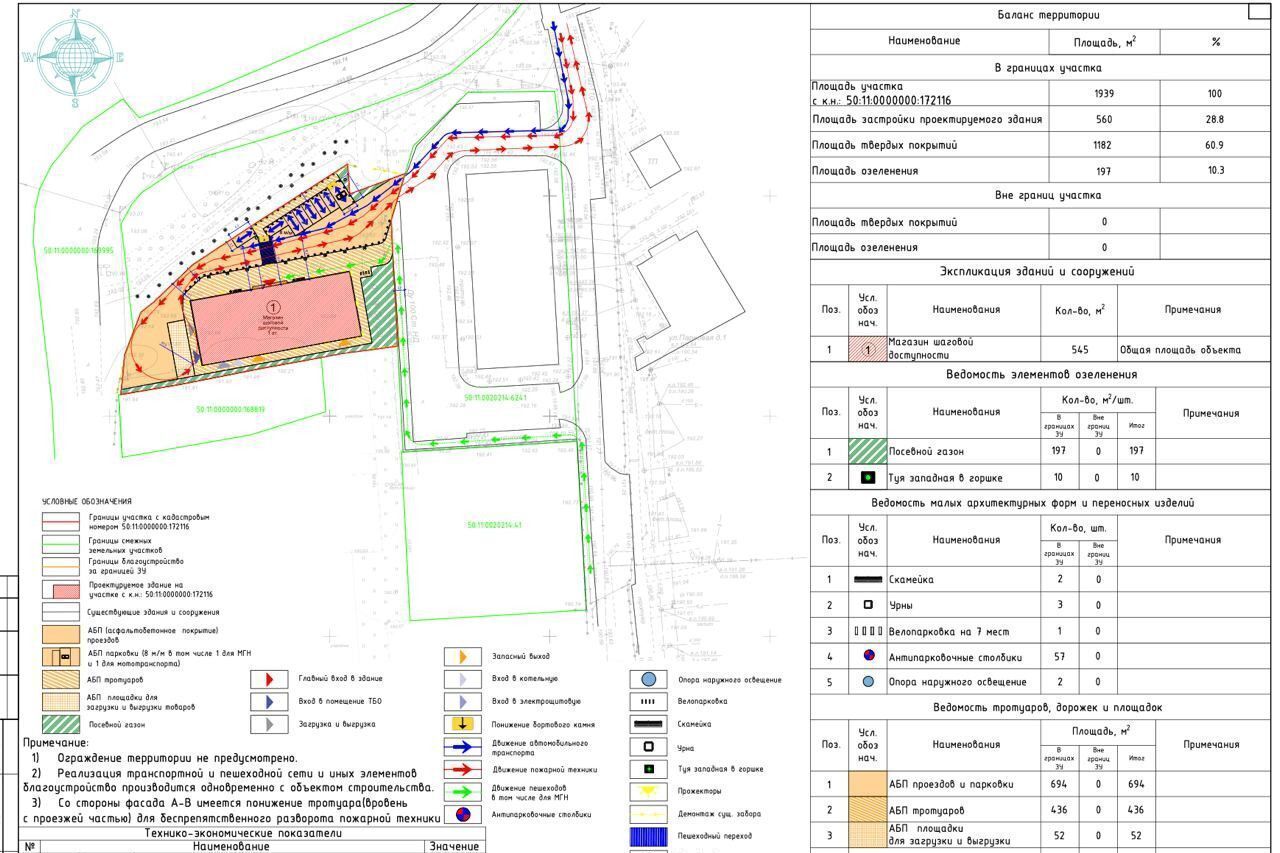This screenshot has height=853, width=1280.
Task: Select the loading area dotted swatch in legend
Action: (x=60, y=701)
